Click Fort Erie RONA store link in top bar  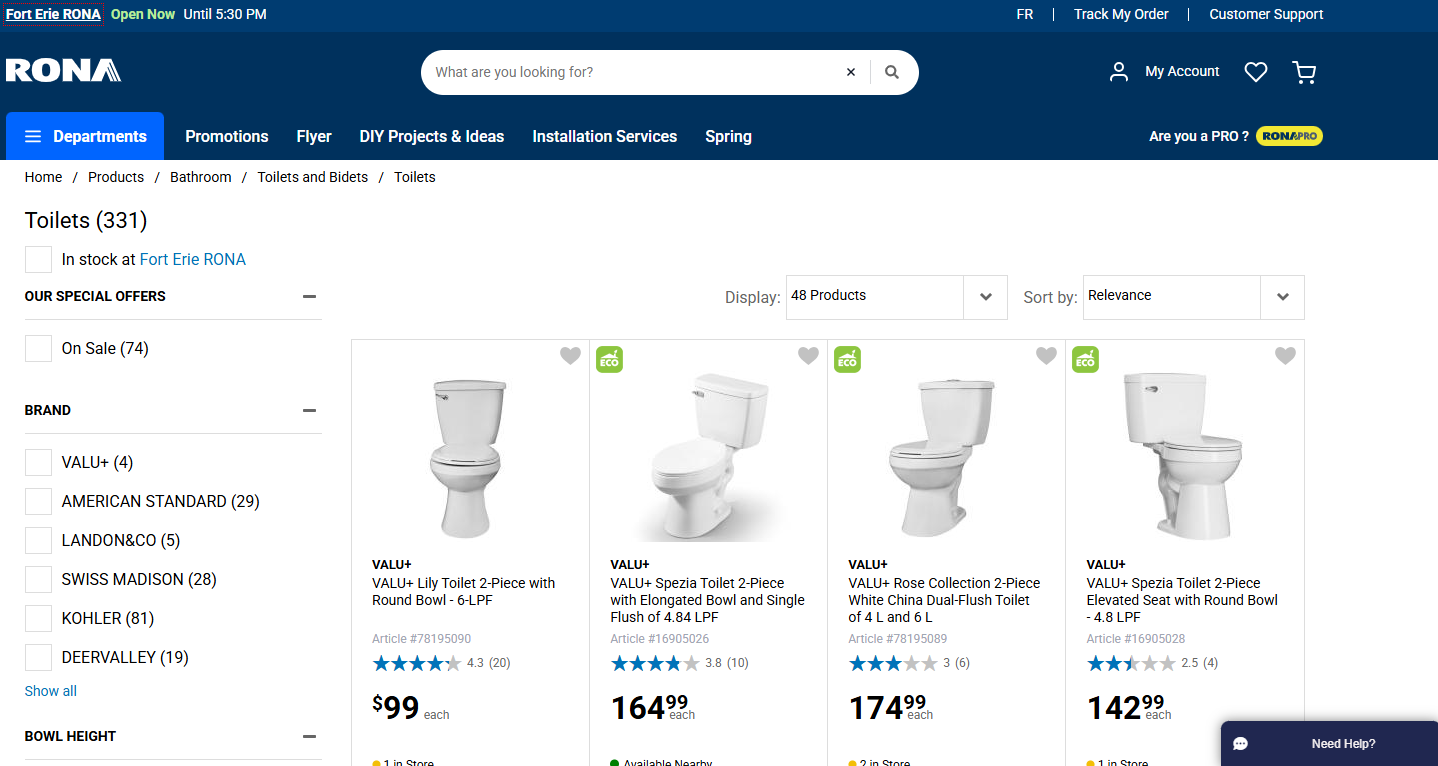click(53, 14)
